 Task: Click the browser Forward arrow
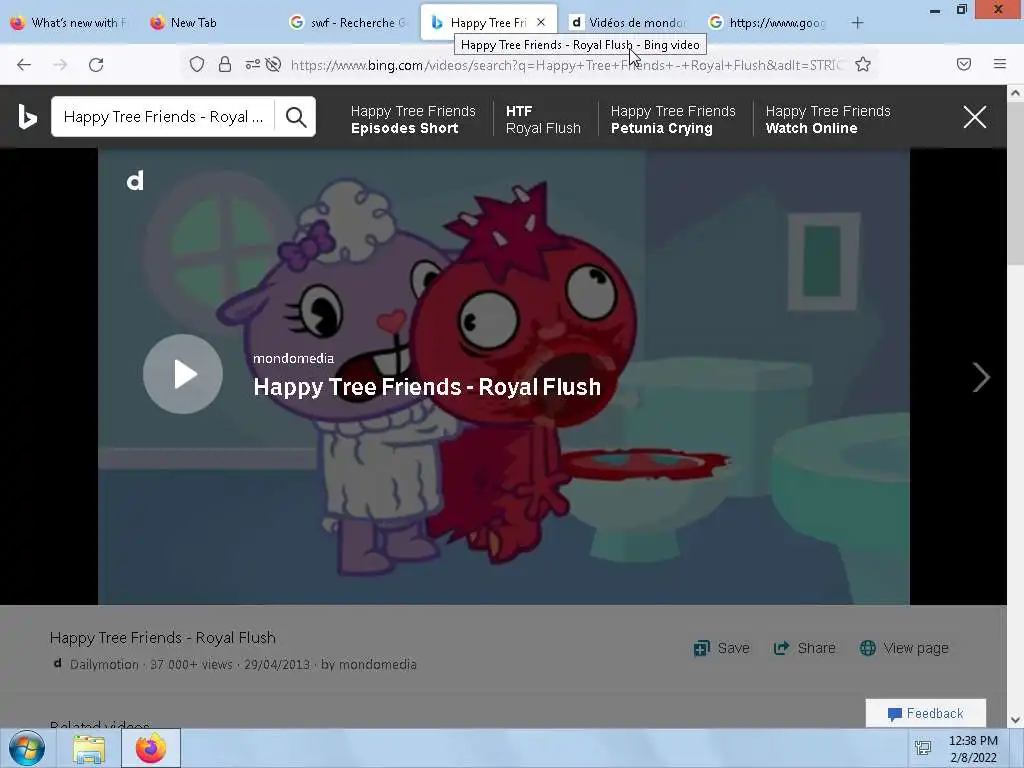point(60,65)
